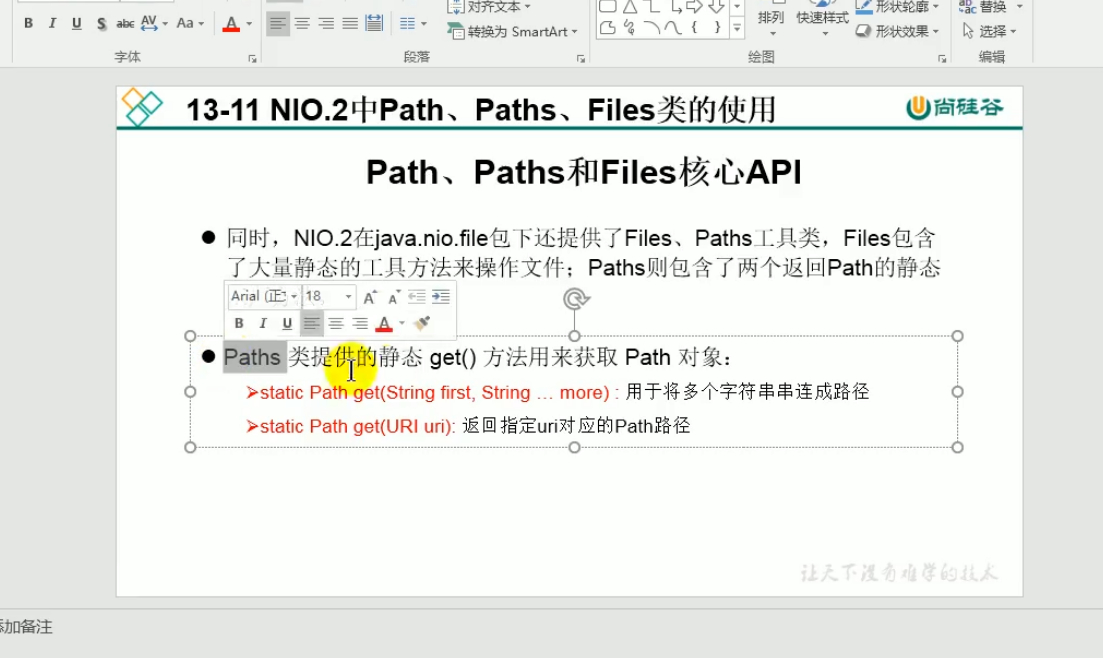Viewport: 1103px width, 658px height.
Task: Select the elbow connector shape
Action: 651,7
